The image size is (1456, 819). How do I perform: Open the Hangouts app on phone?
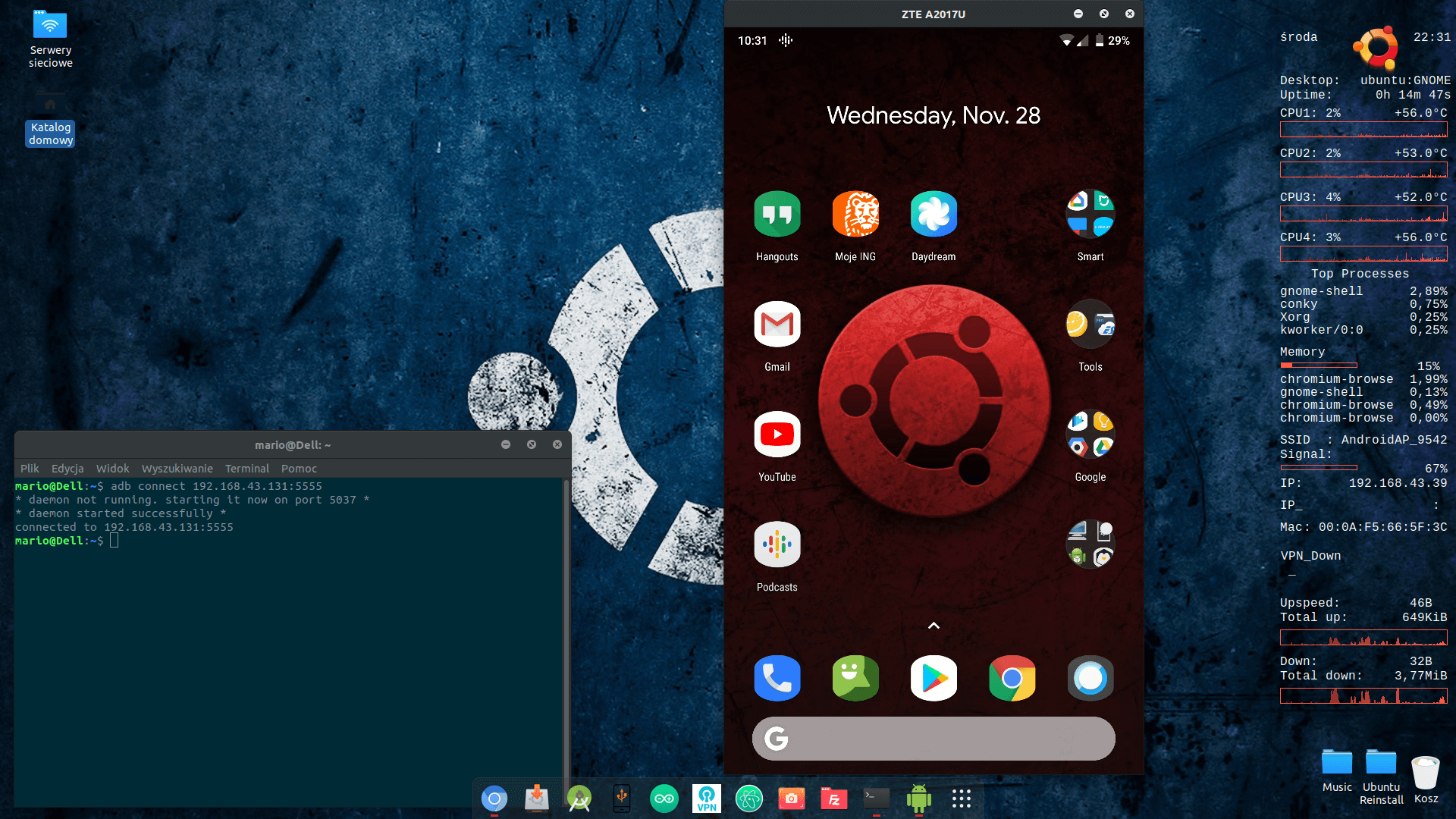pos(777,215)
